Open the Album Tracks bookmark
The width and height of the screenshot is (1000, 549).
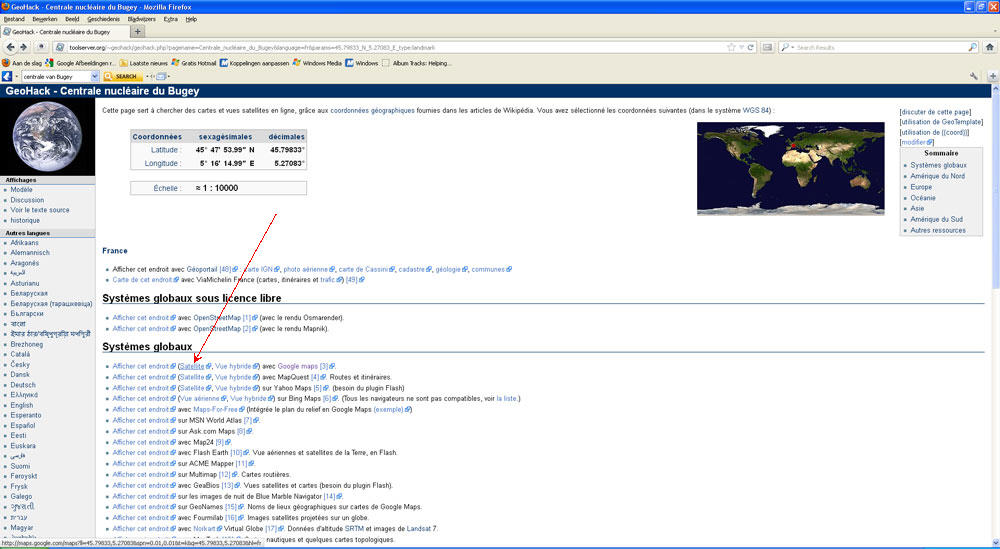pos(416,63)
